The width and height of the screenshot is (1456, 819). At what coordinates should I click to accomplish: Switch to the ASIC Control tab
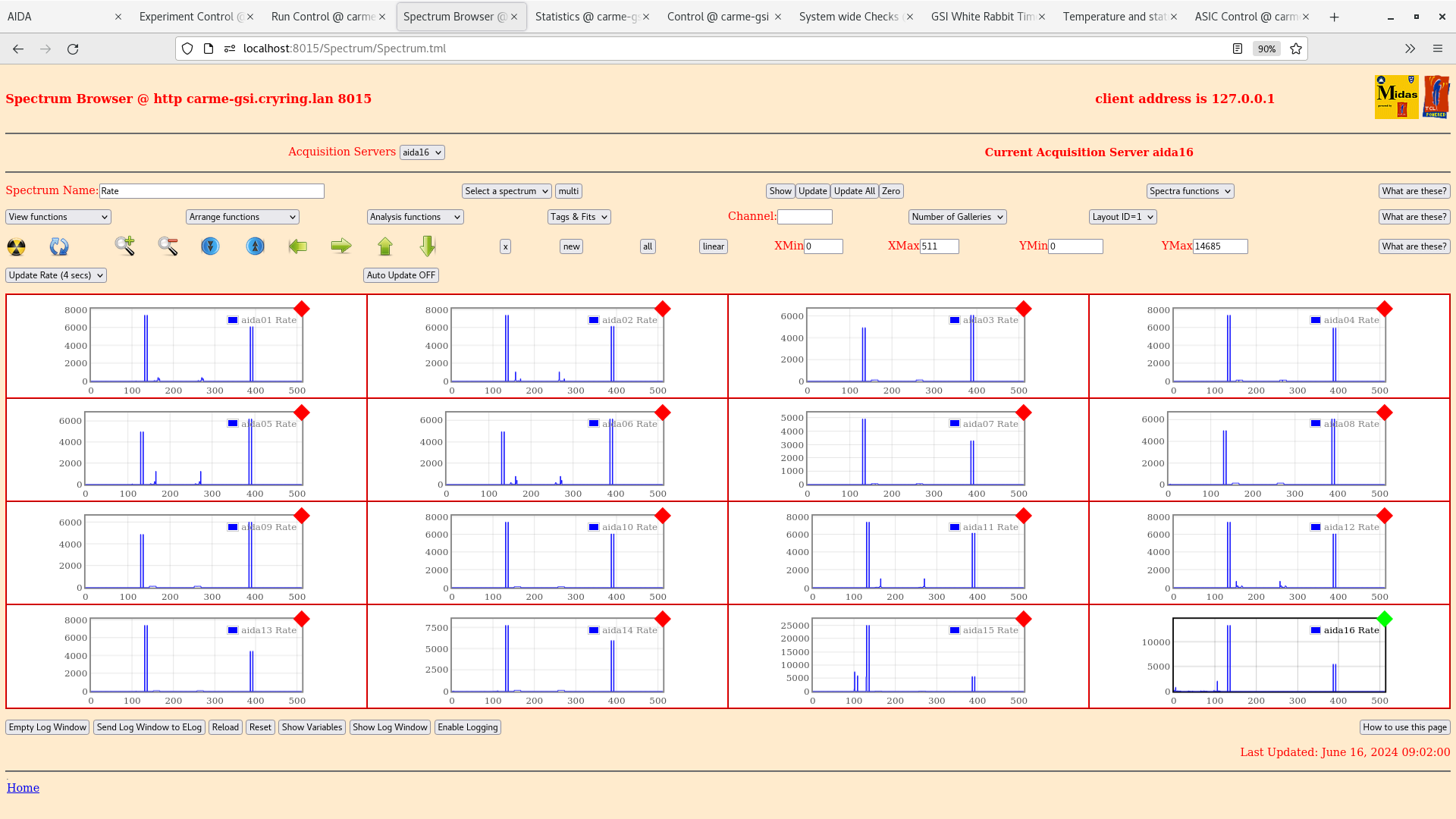(x=1245, y=17)
